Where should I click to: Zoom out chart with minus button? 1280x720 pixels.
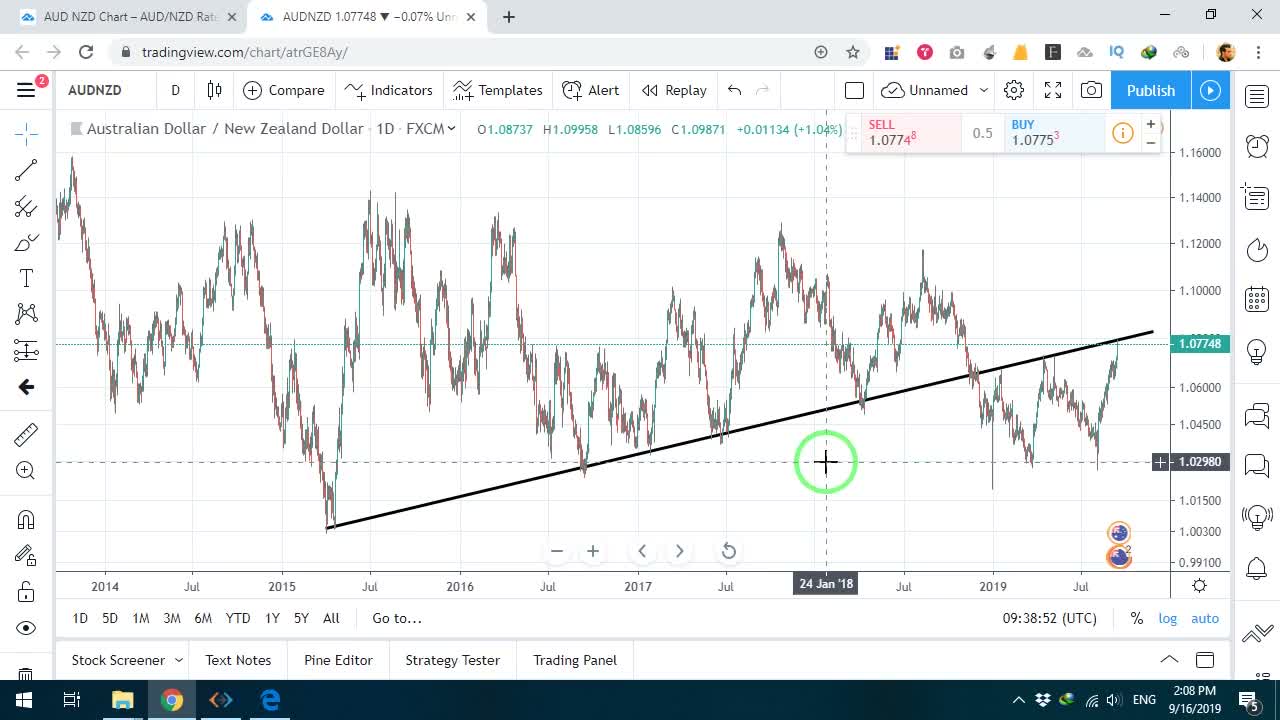[x=557, y=551]
